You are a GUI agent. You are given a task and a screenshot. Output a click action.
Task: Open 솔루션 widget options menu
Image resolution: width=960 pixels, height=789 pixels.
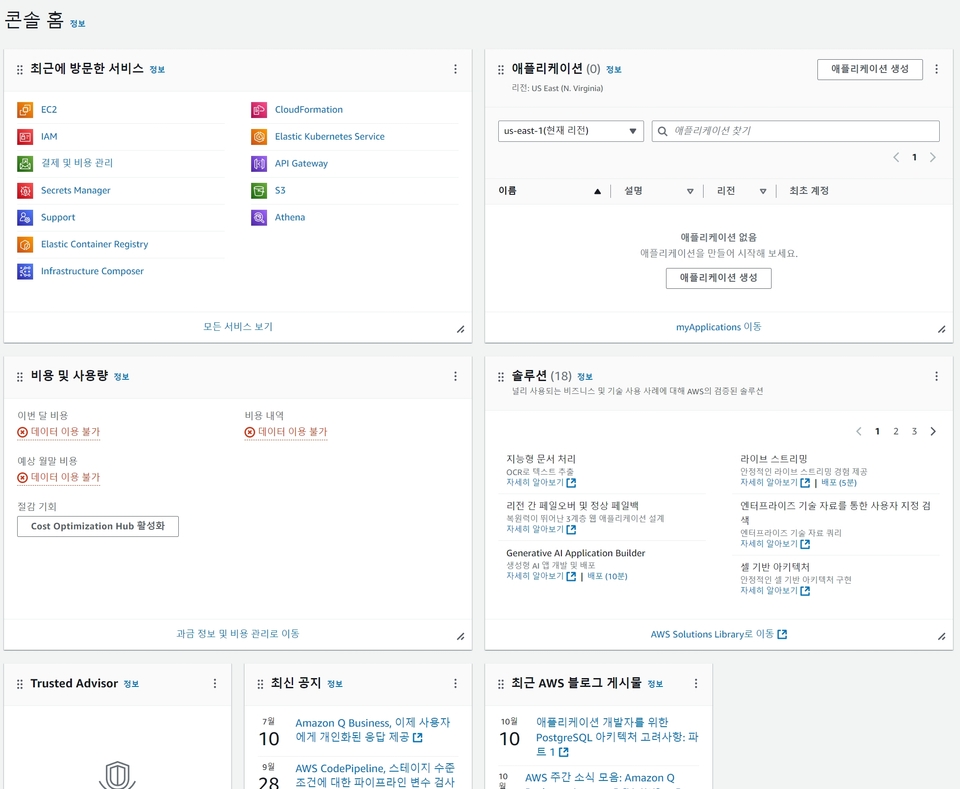click(936, 376)
